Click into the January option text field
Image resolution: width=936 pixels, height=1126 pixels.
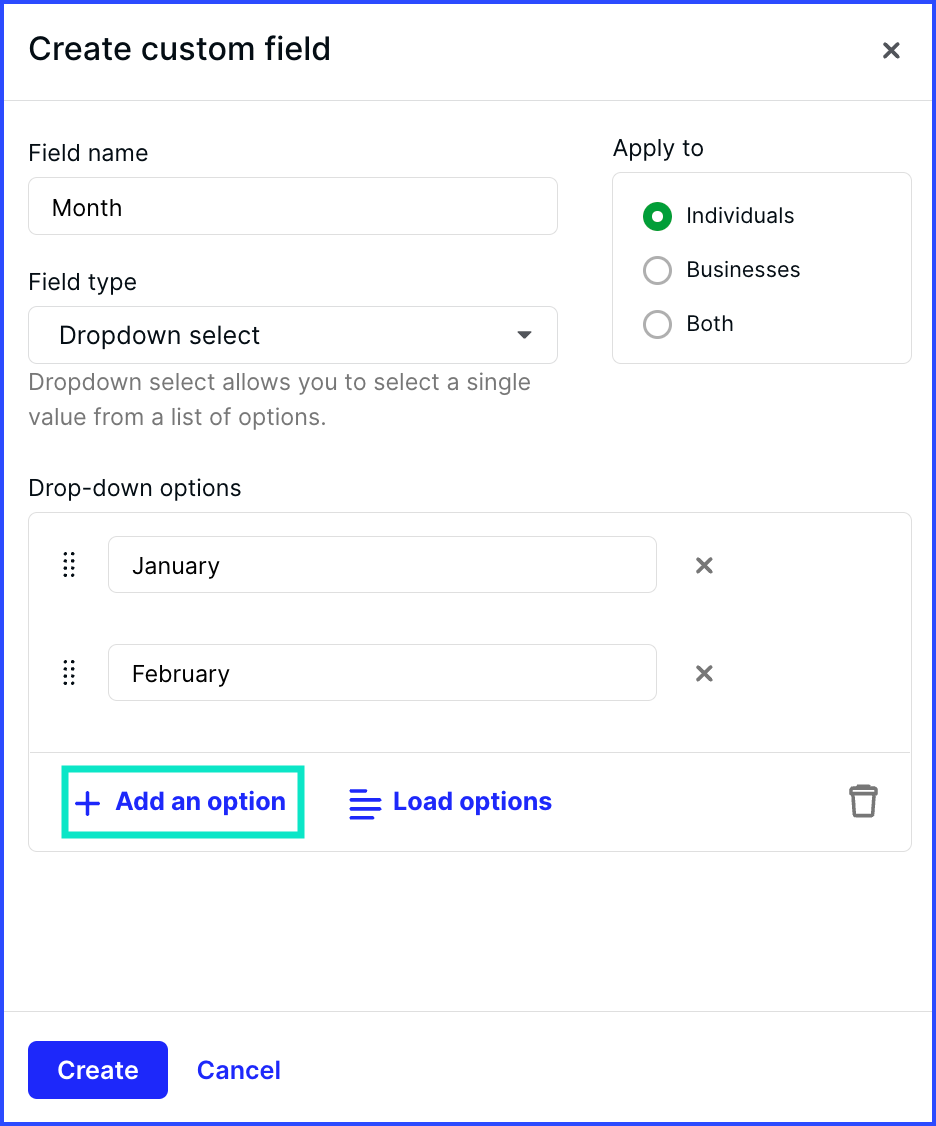(x=382, y=564)
